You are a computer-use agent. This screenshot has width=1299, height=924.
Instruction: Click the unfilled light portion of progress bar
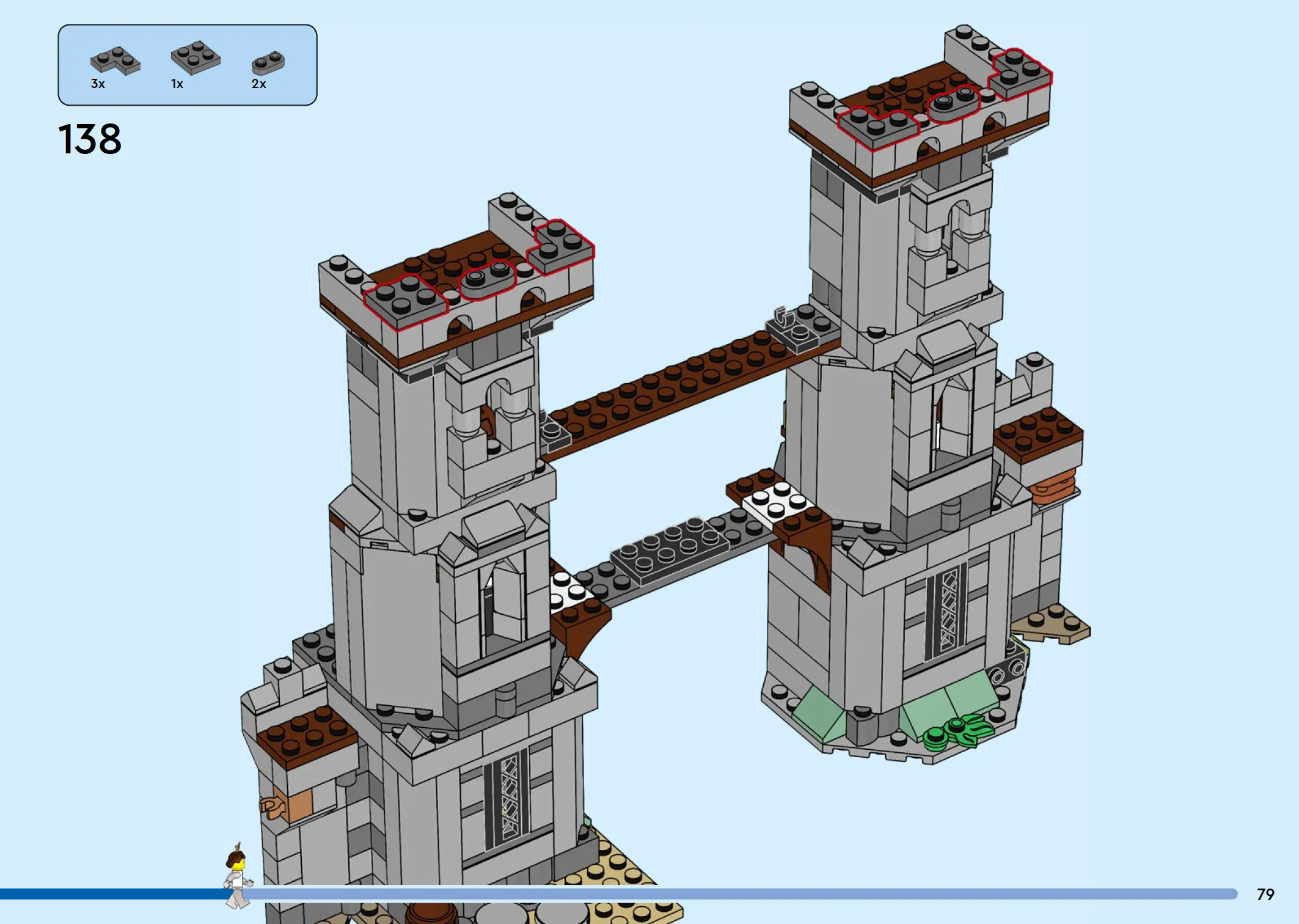pyautogui.click(x=733, y=894)
